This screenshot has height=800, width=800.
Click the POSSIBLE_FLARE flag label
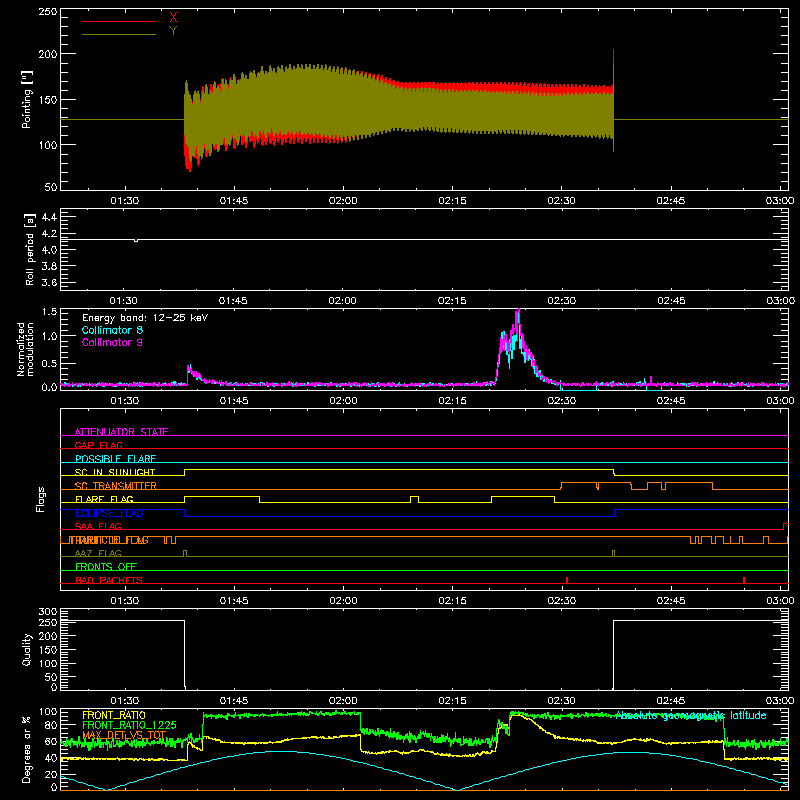point(115,459)
